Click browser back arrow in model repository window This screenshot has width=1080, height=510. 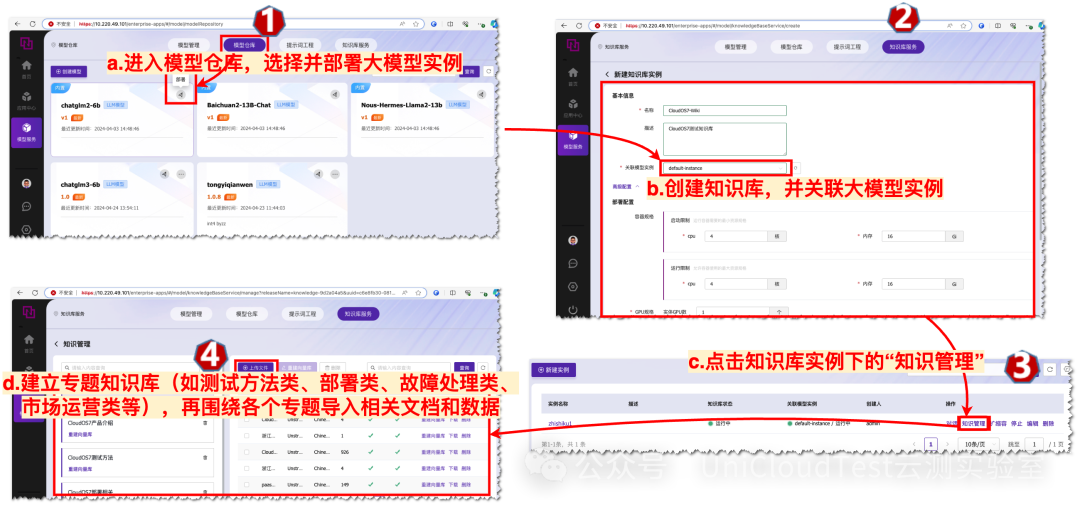tap(17, 24)
